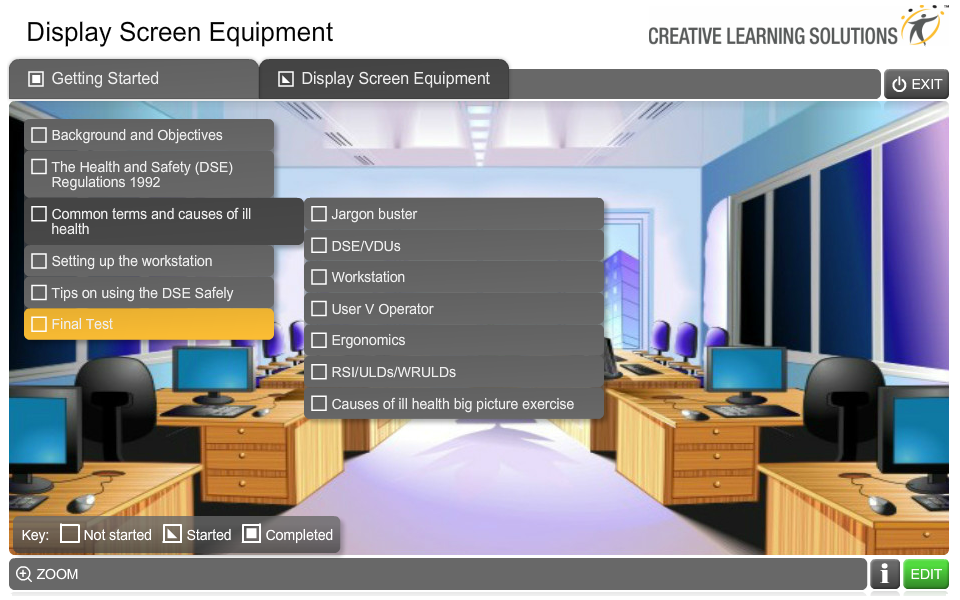Click the Creative Learning Solutions logo figure
The width and height of the screenshot is (960, 600).
pos(921,25)
